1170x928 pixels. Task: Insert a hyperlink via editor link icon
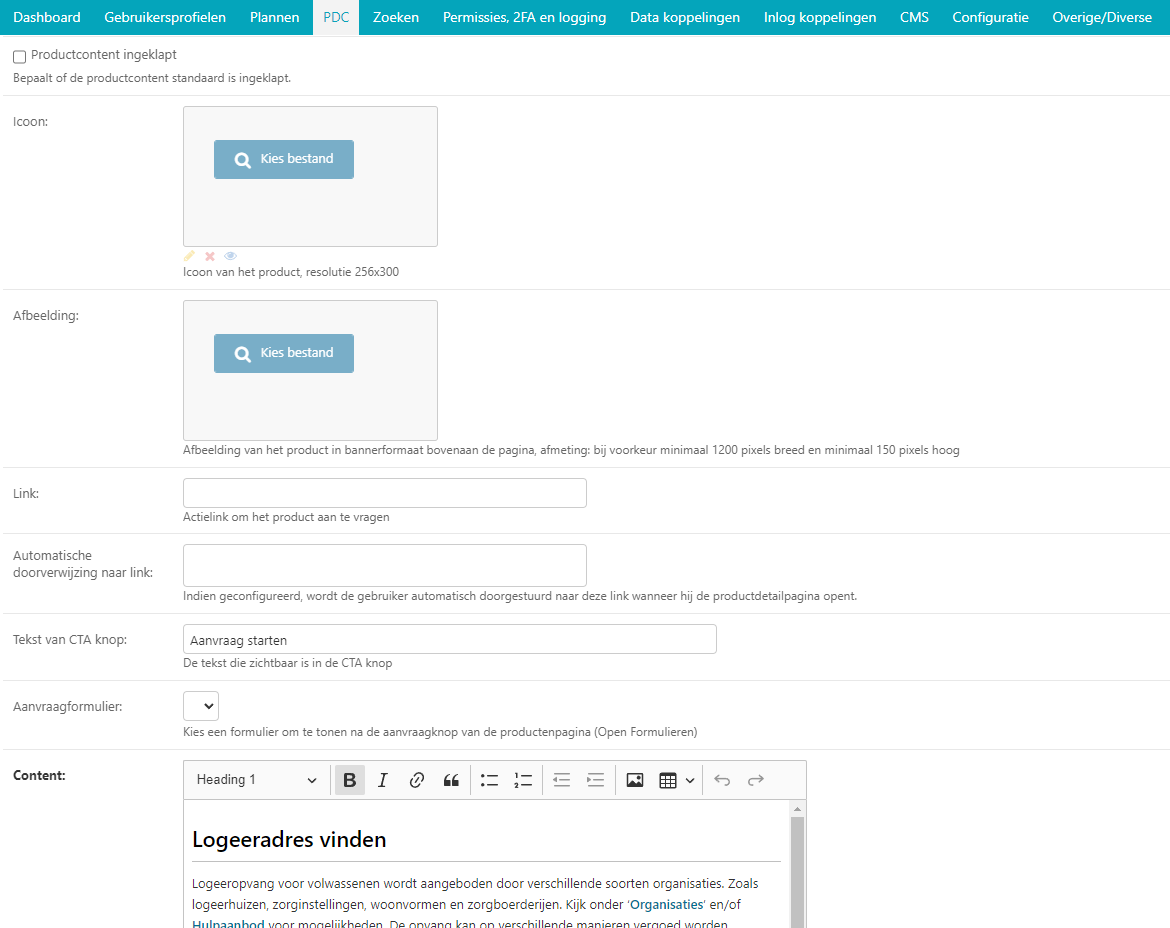point(417,780)
